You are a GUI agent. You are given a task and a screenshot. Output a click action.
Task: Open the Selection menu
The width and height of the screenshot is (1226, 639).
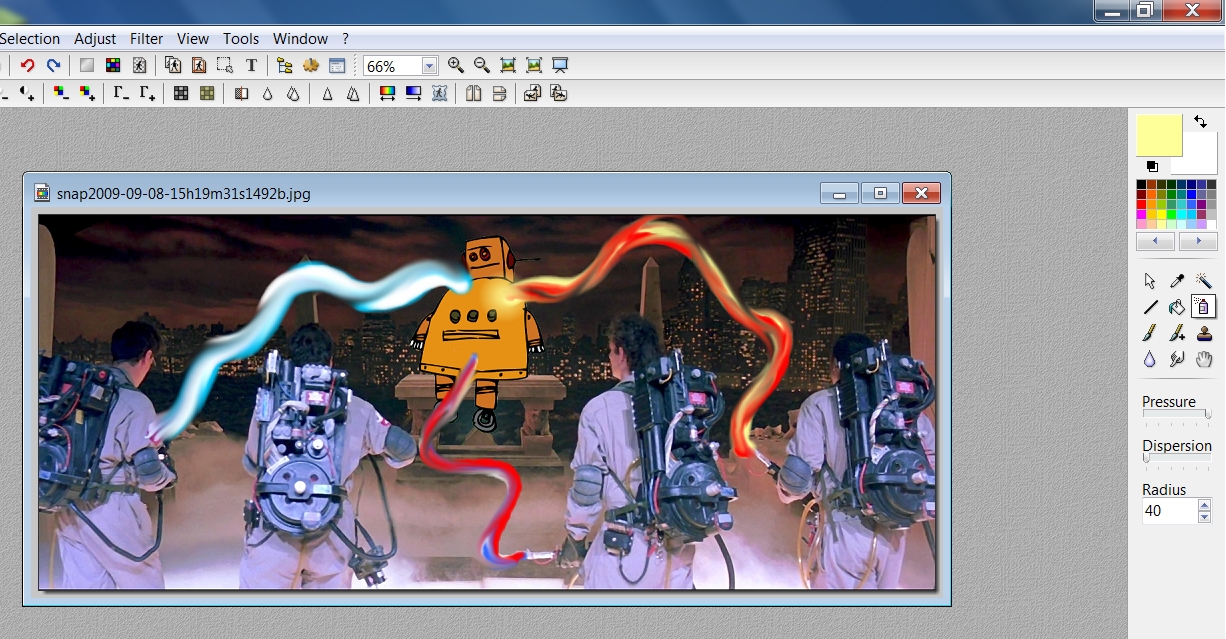30,39
